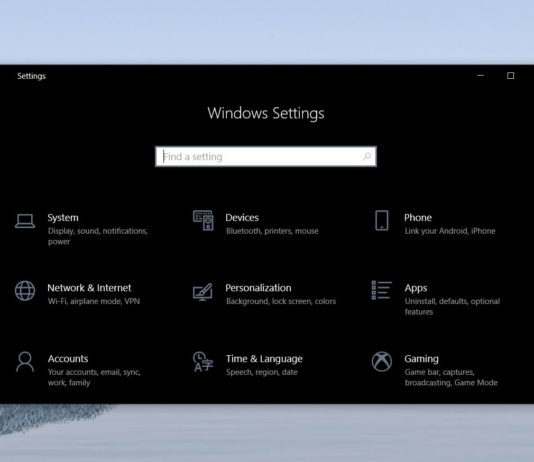Screen dimensions: 534x462
Task: Open the Devices keyboard and speaker icon
Action: tap(203, 220)
